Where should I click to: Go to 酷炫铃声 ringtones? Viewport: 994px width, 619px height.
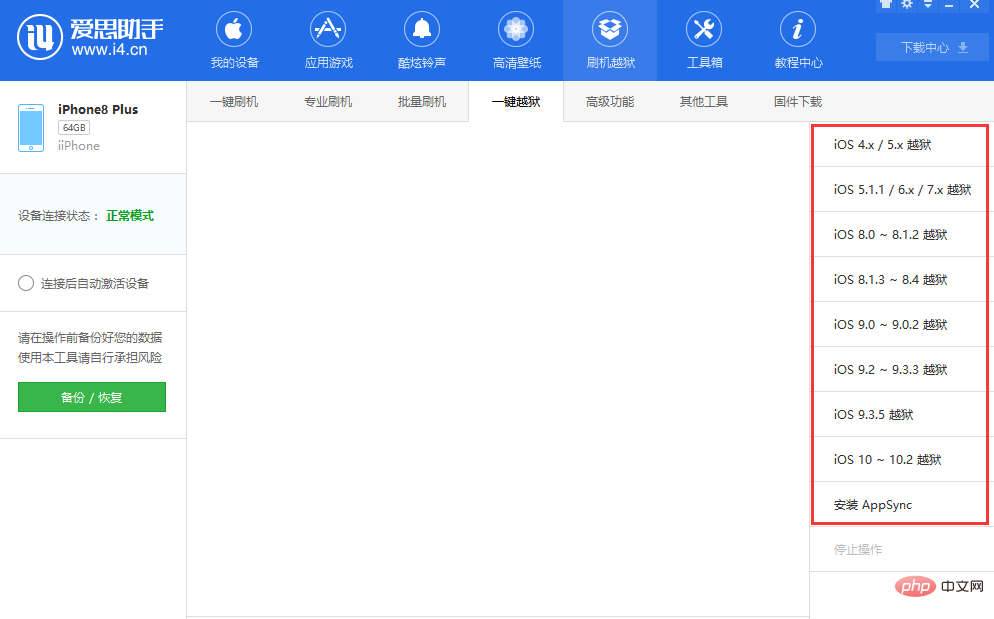(x=422, y=41)
